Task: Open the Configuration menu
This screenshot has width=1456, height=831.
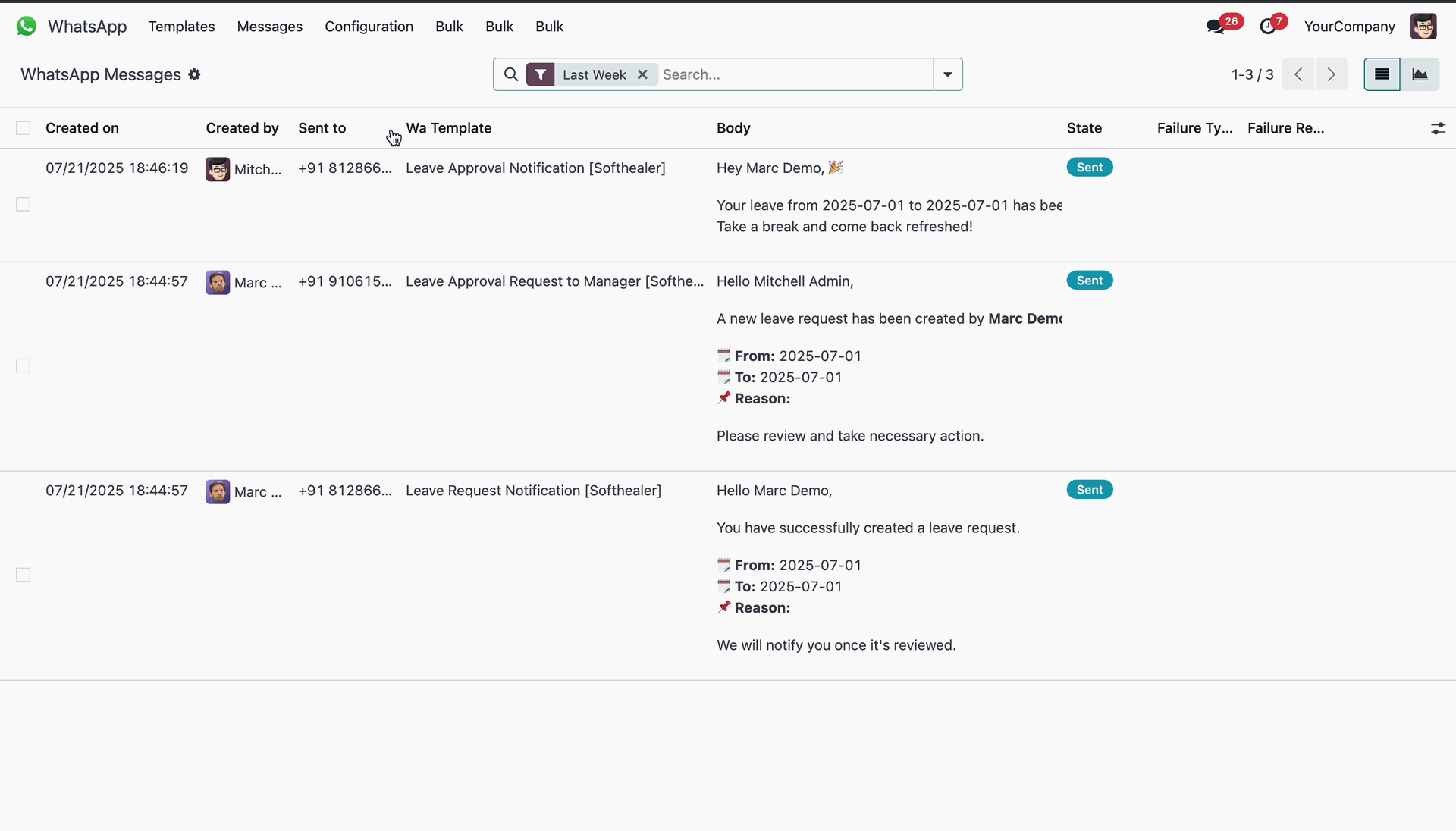Action: point(369,27)
